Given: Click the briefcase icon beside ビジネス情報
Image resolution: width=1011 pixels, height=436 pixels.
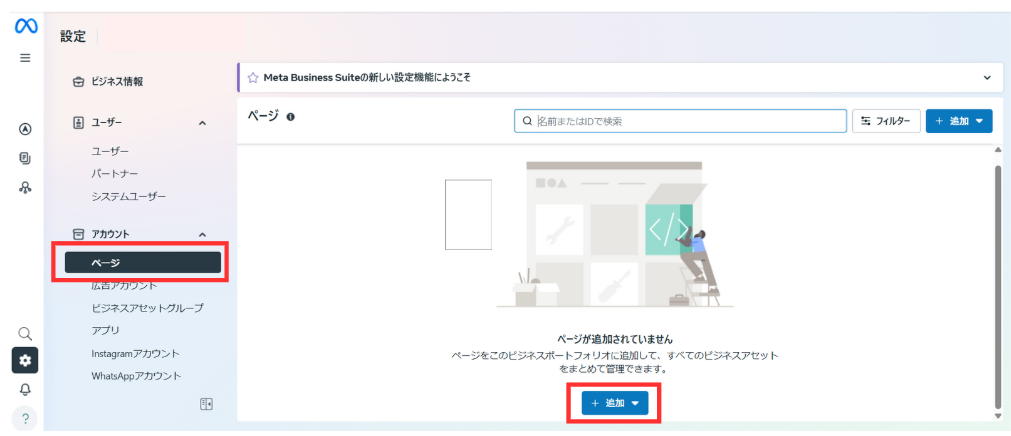Looking at the screenshot, I should click(79, 82).
